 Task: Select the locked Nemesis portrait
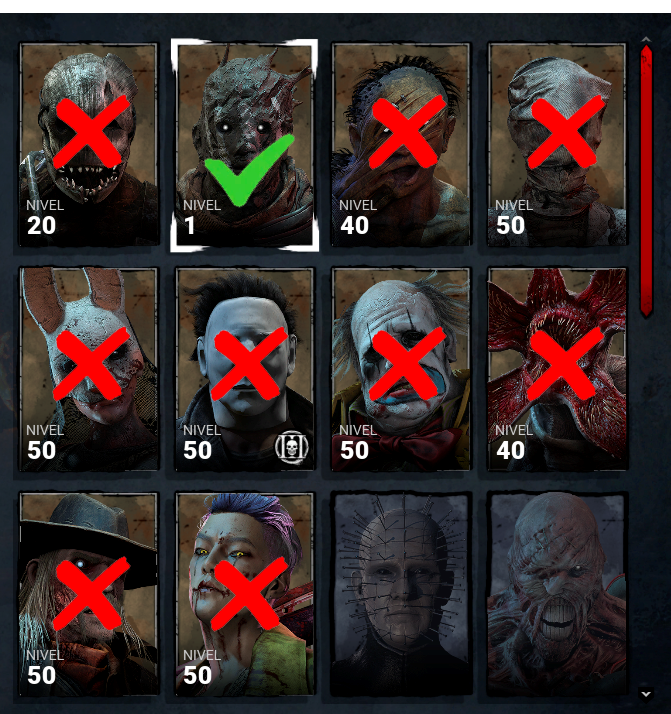[x=557, y=593]
